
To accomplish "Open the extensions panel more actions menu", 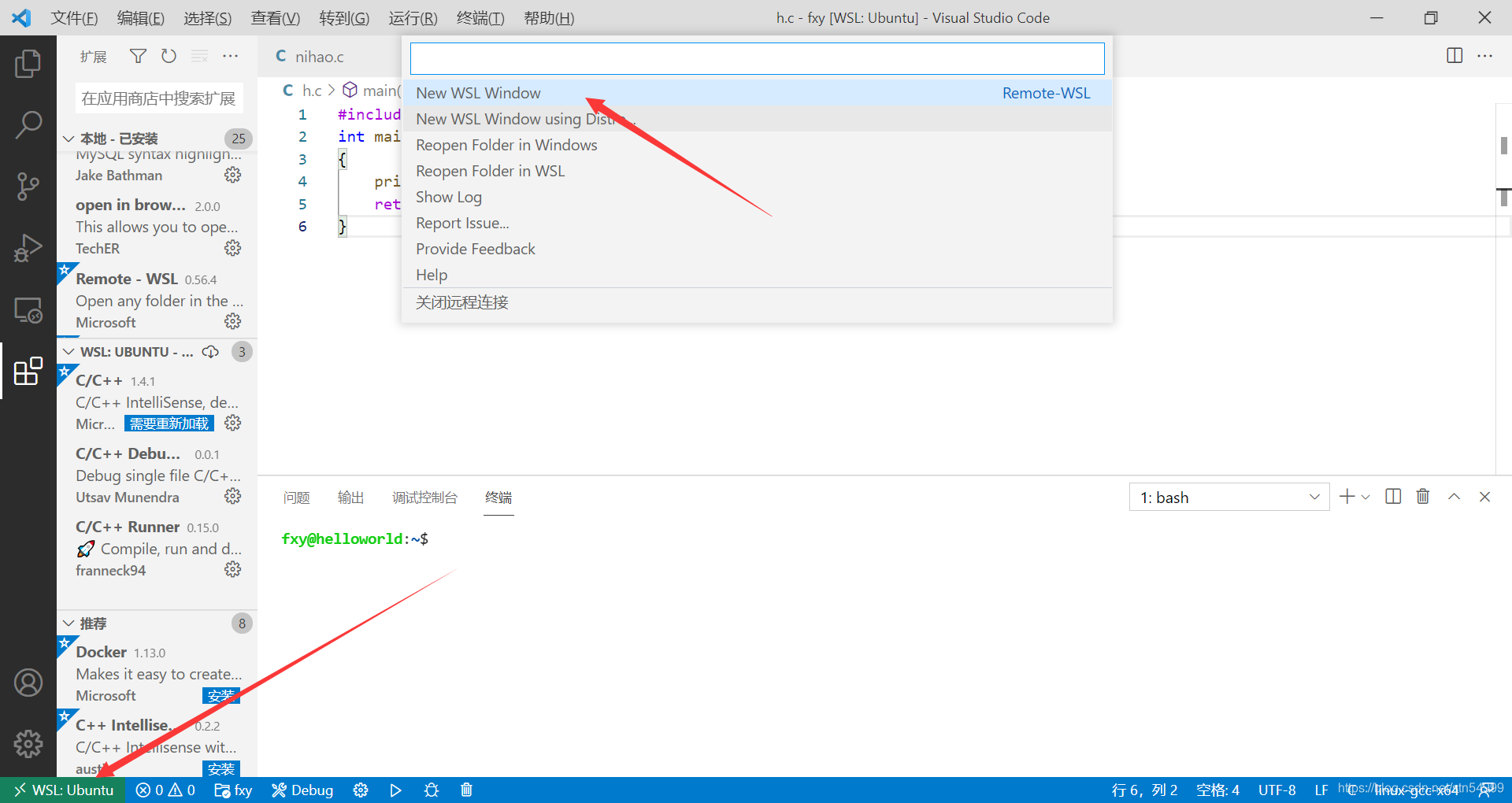I will 230,56.
